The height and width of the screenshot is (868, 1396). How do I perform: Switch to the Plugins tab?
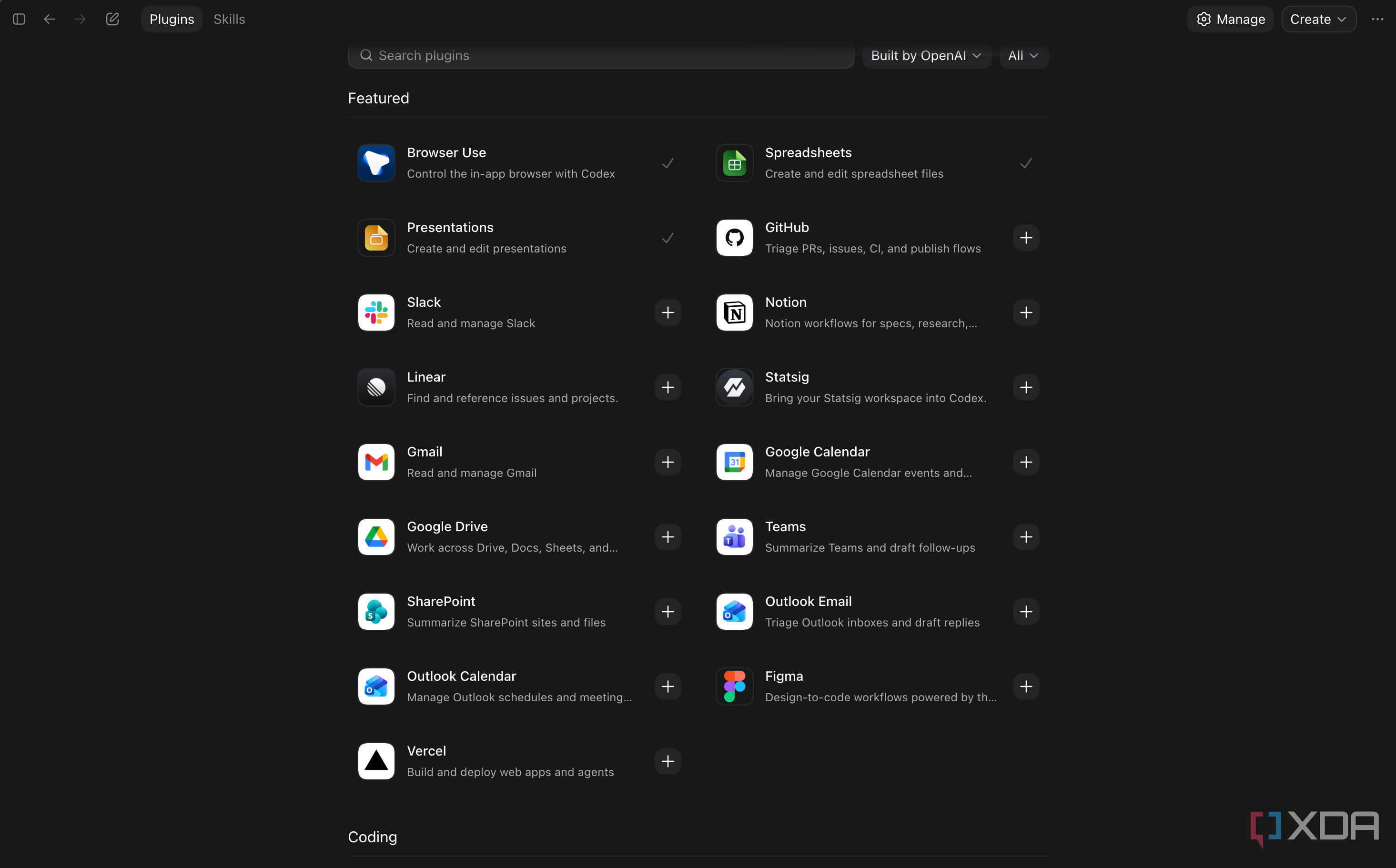coord(172,19)
